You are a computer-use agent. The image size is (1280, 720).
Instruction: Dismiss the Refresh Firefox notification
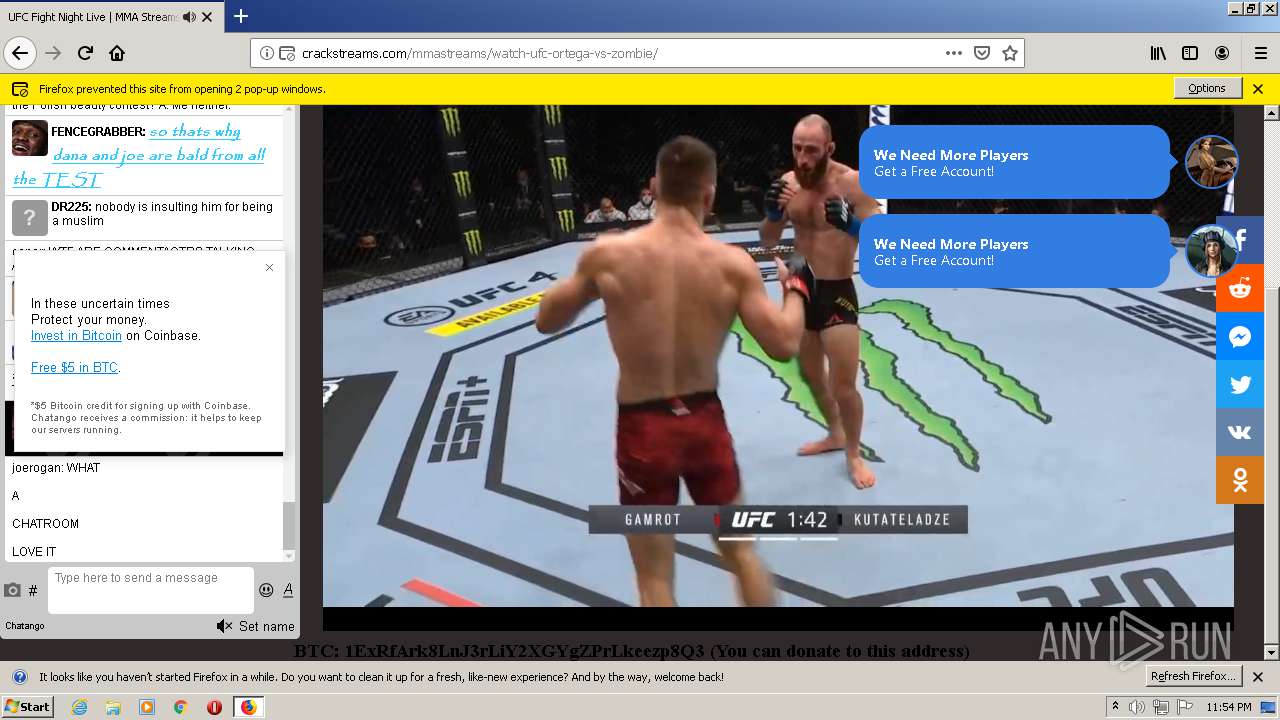(x=1258, y=677)
